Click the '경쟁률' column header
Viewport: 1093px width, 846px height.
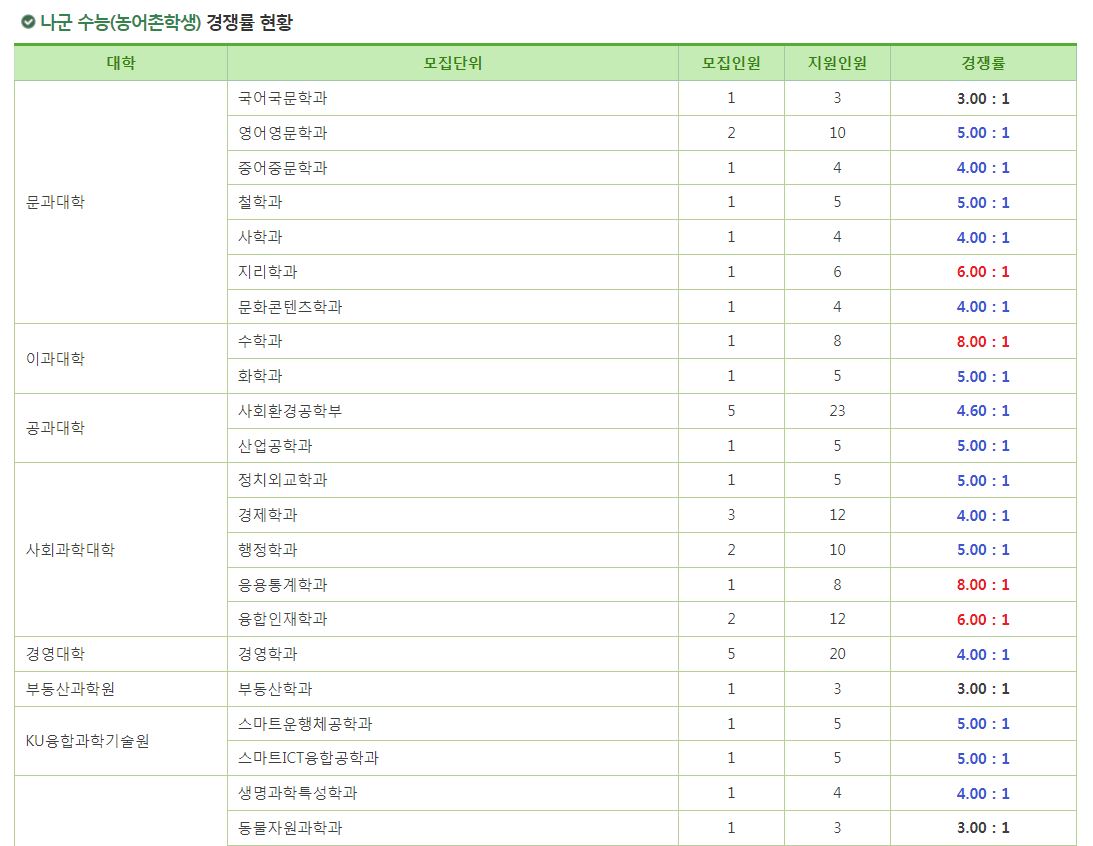[x=983, y=63]
